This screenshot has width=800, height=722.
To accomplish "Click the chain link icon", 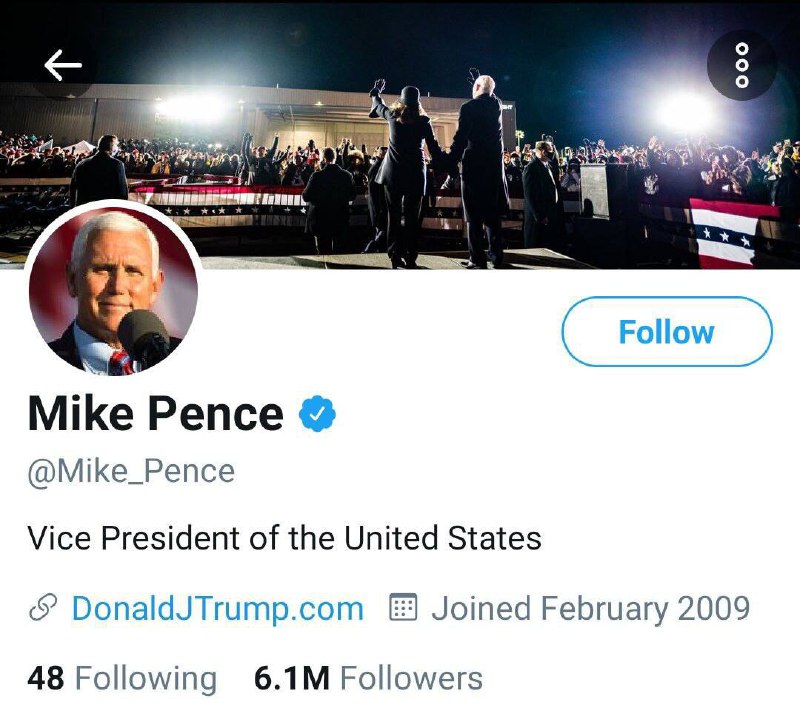I will [x=43, y=608].
